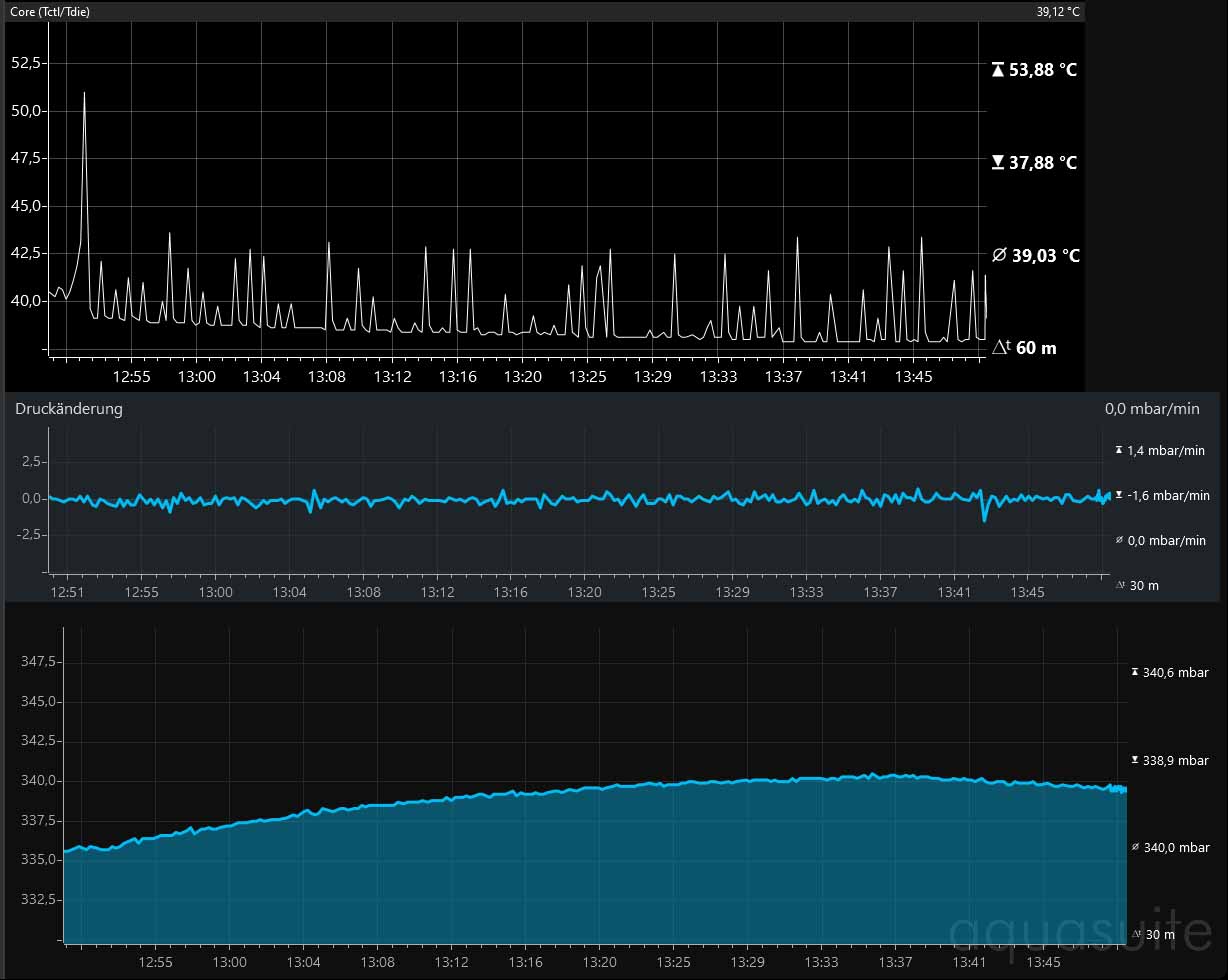
Task: Click the current 39,12 °C temperature reading
Action: 1058,12
